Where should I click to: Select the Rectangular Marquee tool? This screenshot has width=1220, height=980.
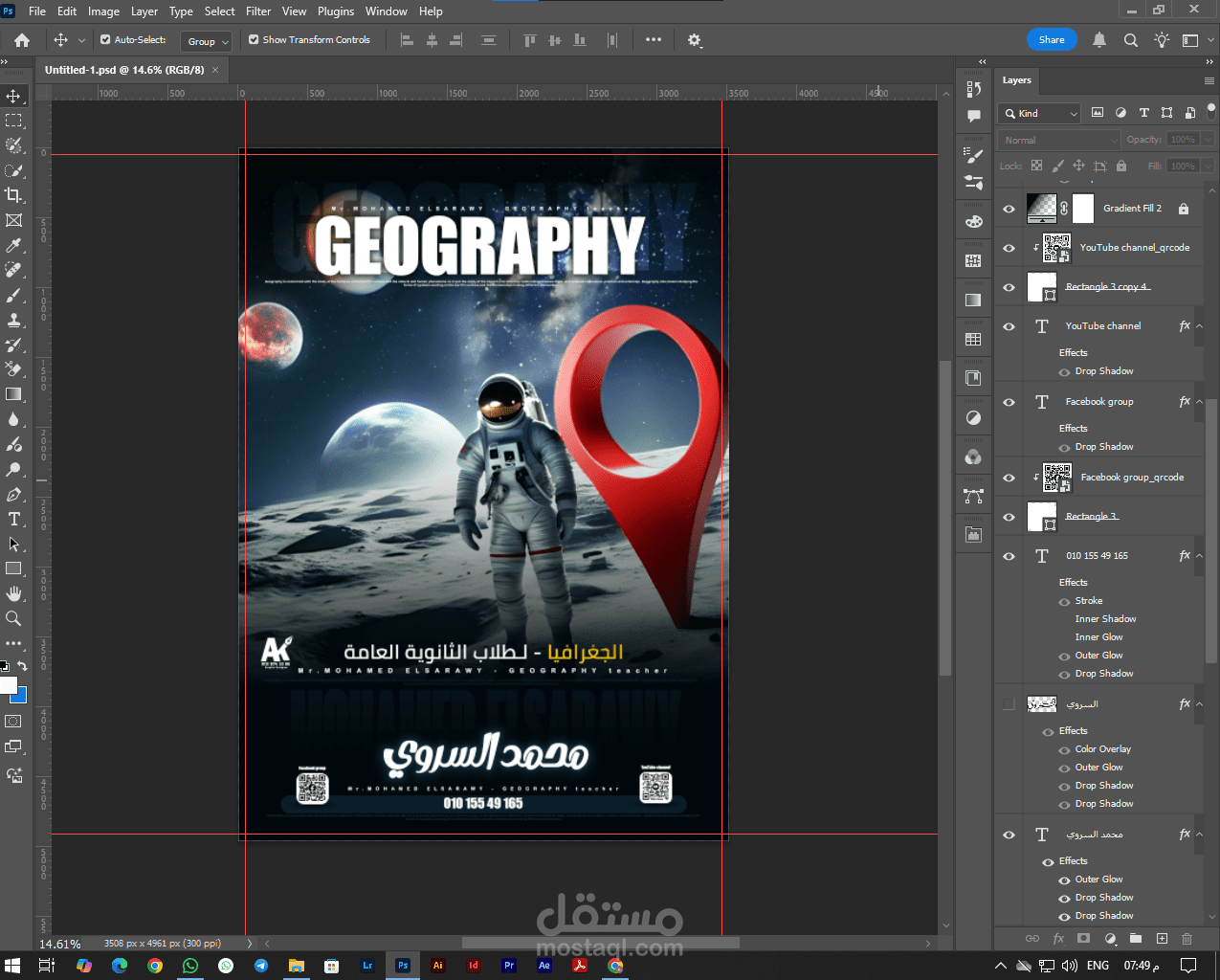(x=13, y=121)
